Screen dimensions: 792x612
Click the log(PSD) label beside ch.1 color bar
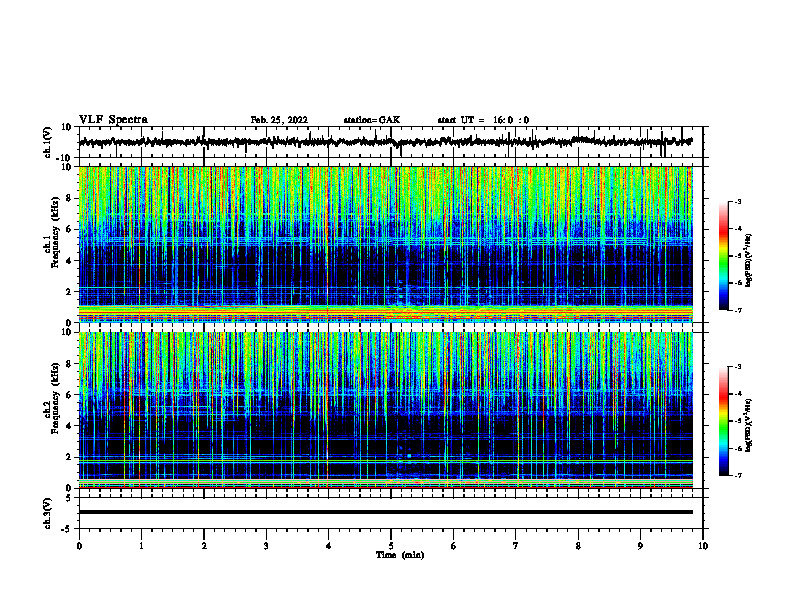[x=749, y=261]
